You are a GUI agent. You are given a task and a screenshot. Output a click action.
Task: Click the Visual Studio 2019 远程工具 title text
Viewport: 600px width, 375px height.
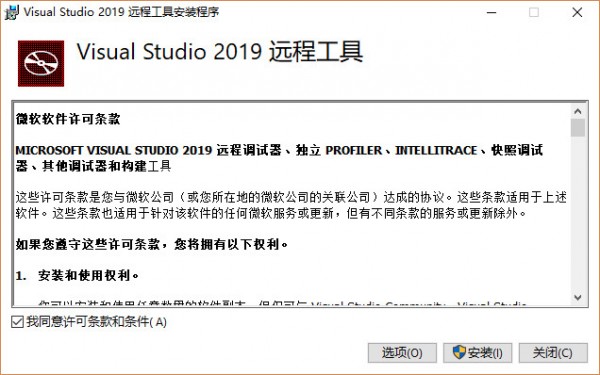pos(220,52)
